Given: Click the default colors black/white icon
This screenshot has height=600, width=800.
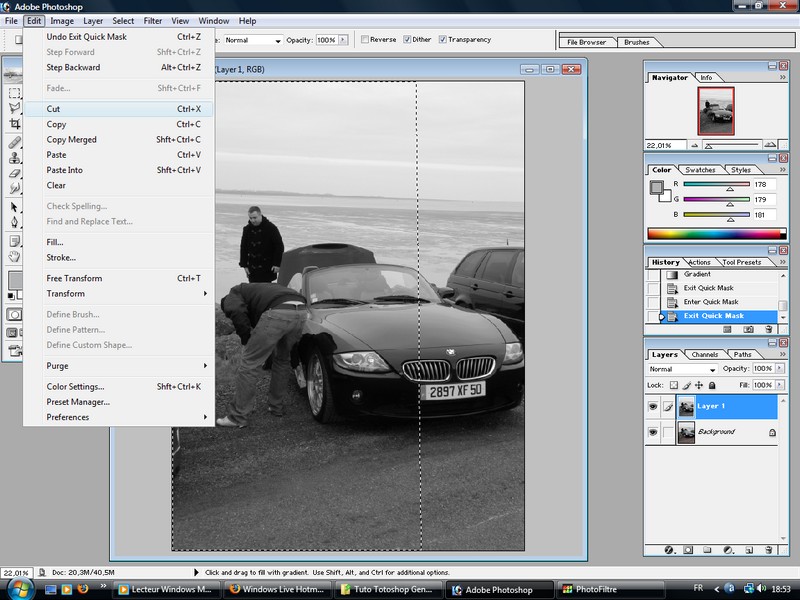Looking at the screenshot, I should pos(11,296).
